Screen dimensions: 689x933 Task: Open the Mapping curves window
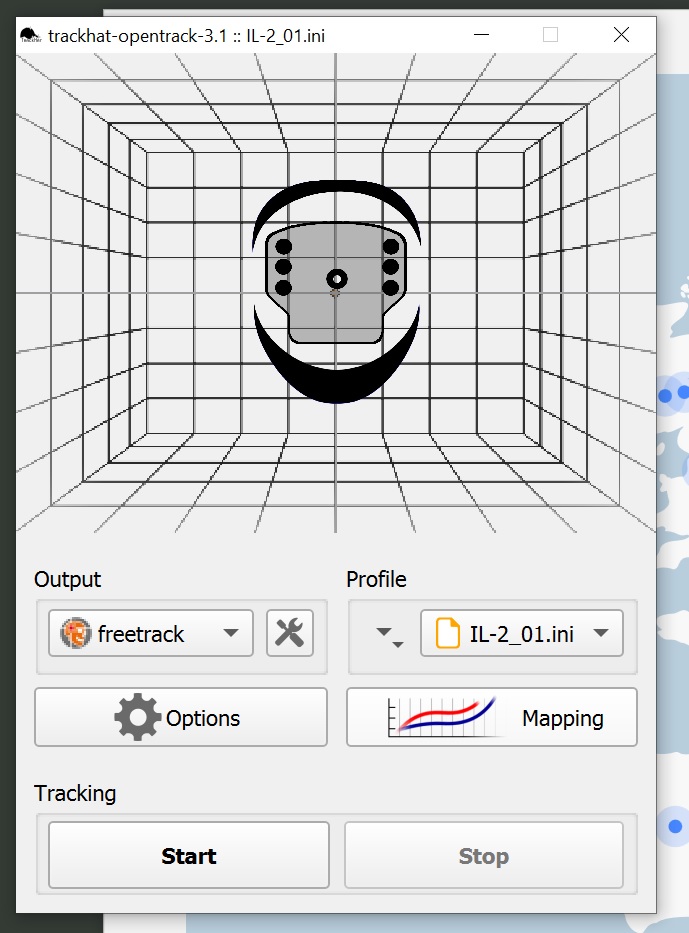click(491, 717)
